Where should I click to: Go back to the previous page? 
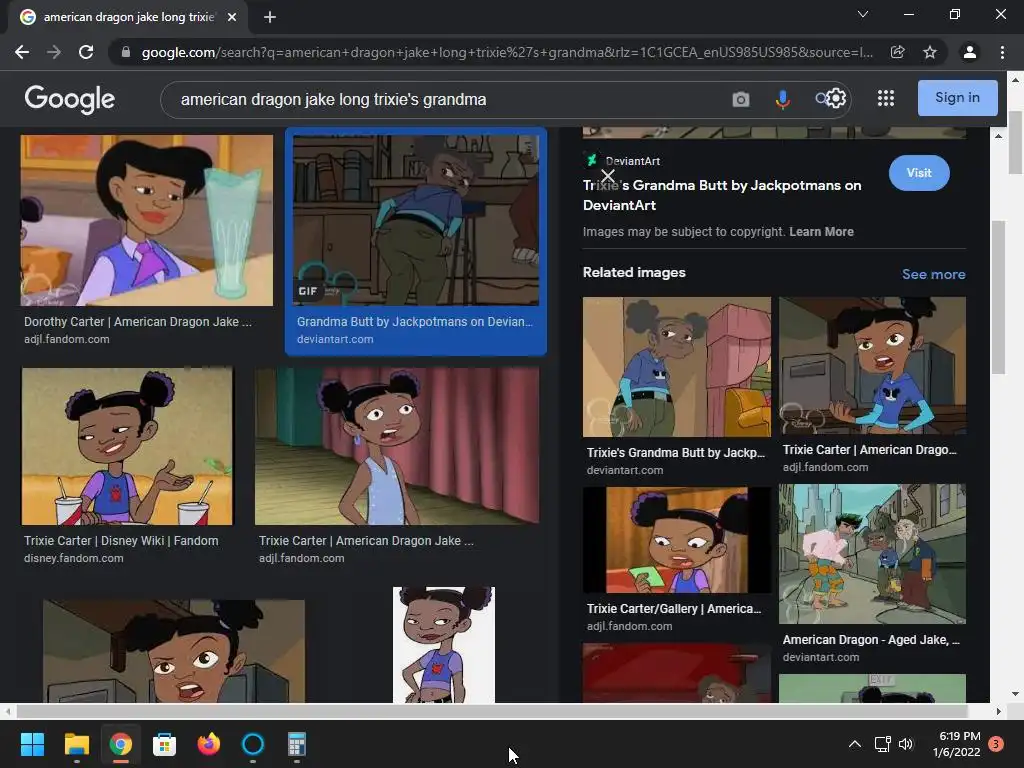coord(22,52)
